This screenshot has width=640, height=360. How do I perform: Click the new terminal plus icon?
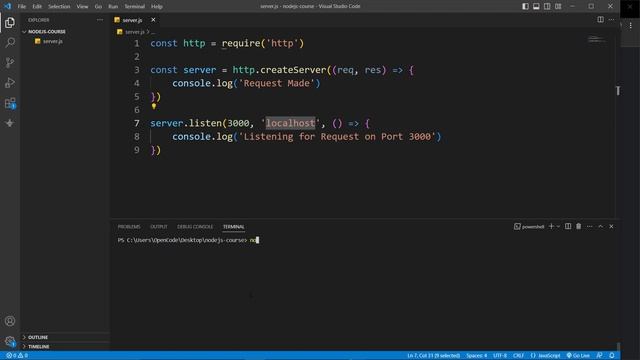(x=551, y=226)
